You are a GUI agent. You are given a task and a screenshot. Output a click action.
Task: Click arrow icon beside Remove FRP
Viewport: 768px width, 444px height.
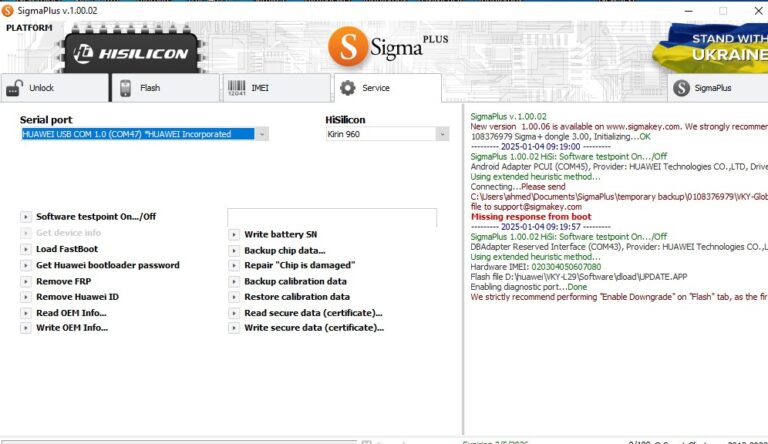pos(25,281)
